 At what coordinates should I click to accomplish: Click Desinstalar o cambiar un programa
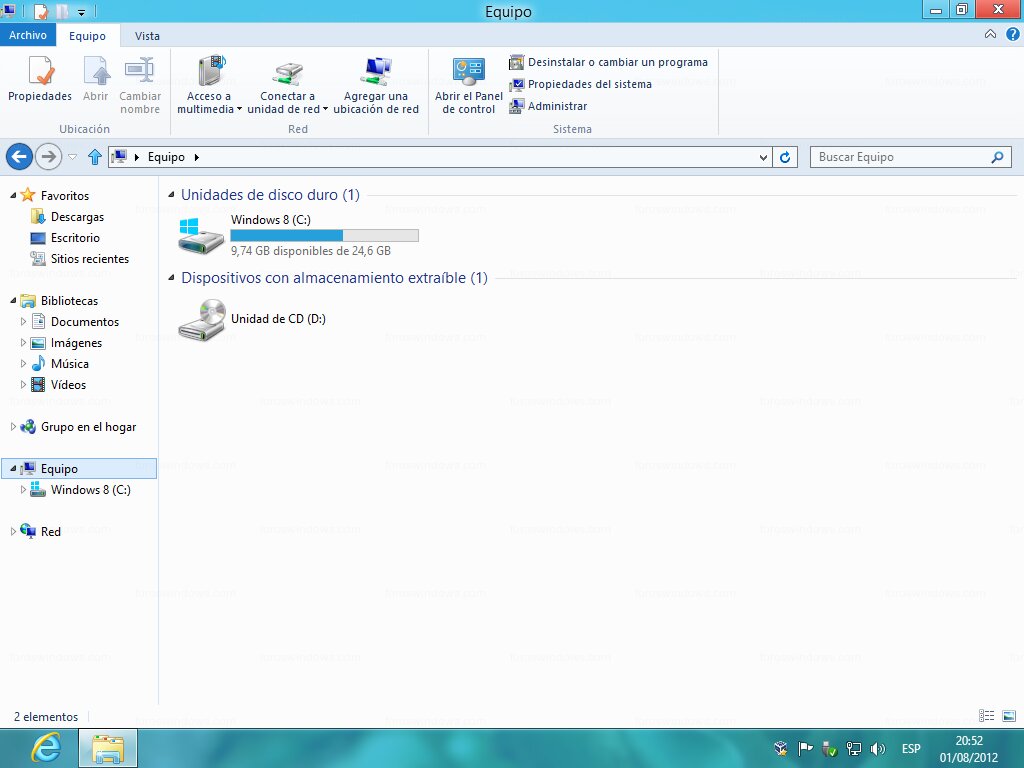[609, 62]
